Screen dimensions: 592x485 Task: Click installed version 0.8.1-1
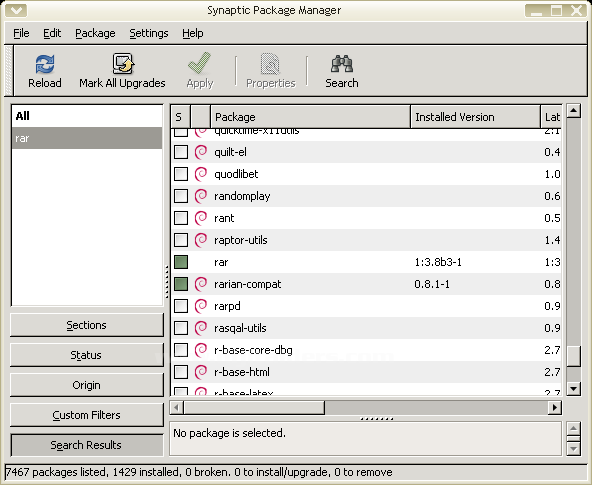[432, 284]
